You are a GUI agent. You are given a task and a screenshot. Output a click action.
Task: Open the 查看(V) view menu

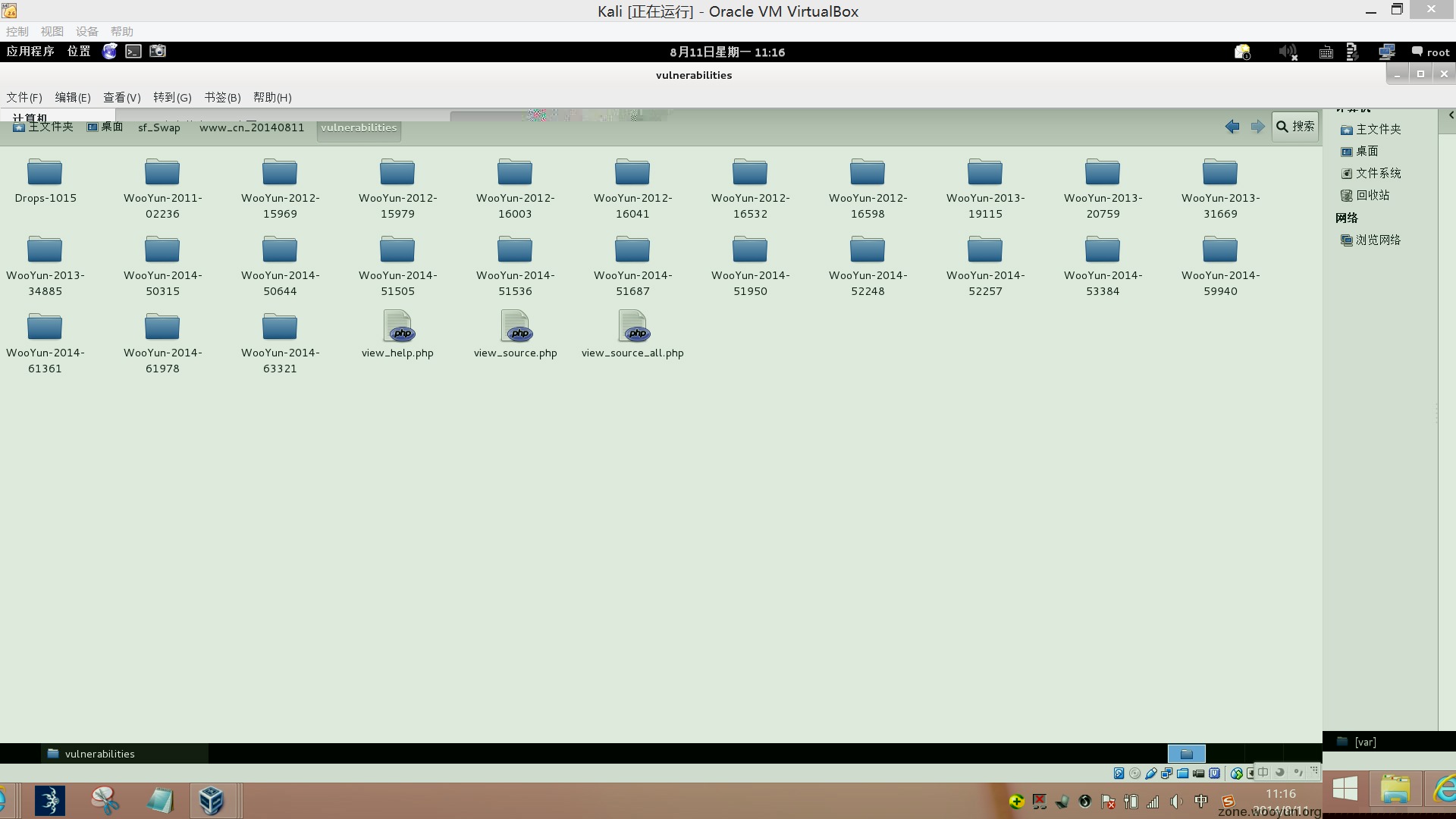coord(121,97)
